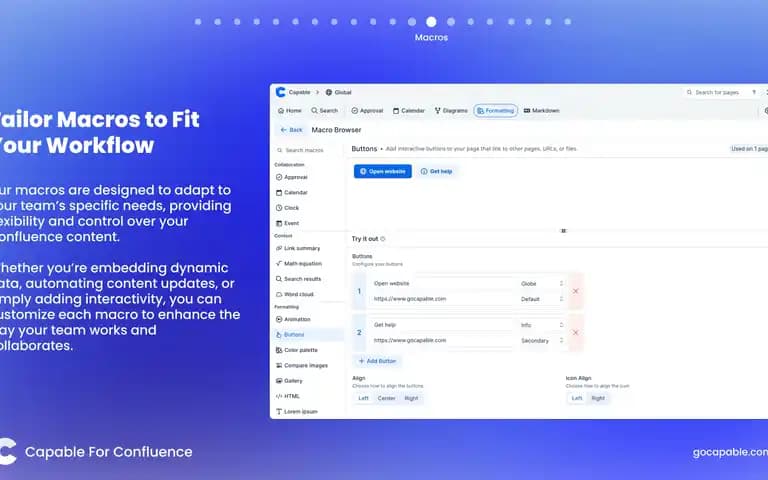Switch to the Calendar tab in the top bar

tap(409, 111)
